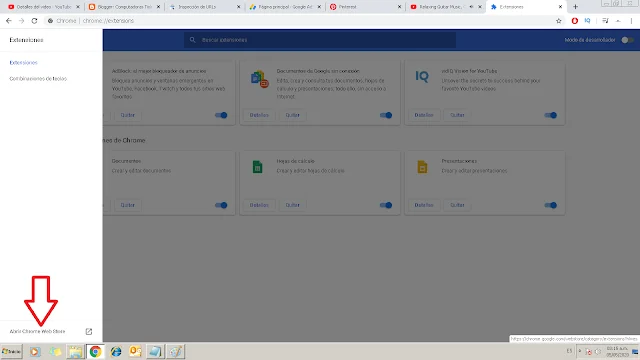The height and width of the screenshot is (360, 640).
Task: Open the Chrome three-dot menu
Action: (631, 21)
